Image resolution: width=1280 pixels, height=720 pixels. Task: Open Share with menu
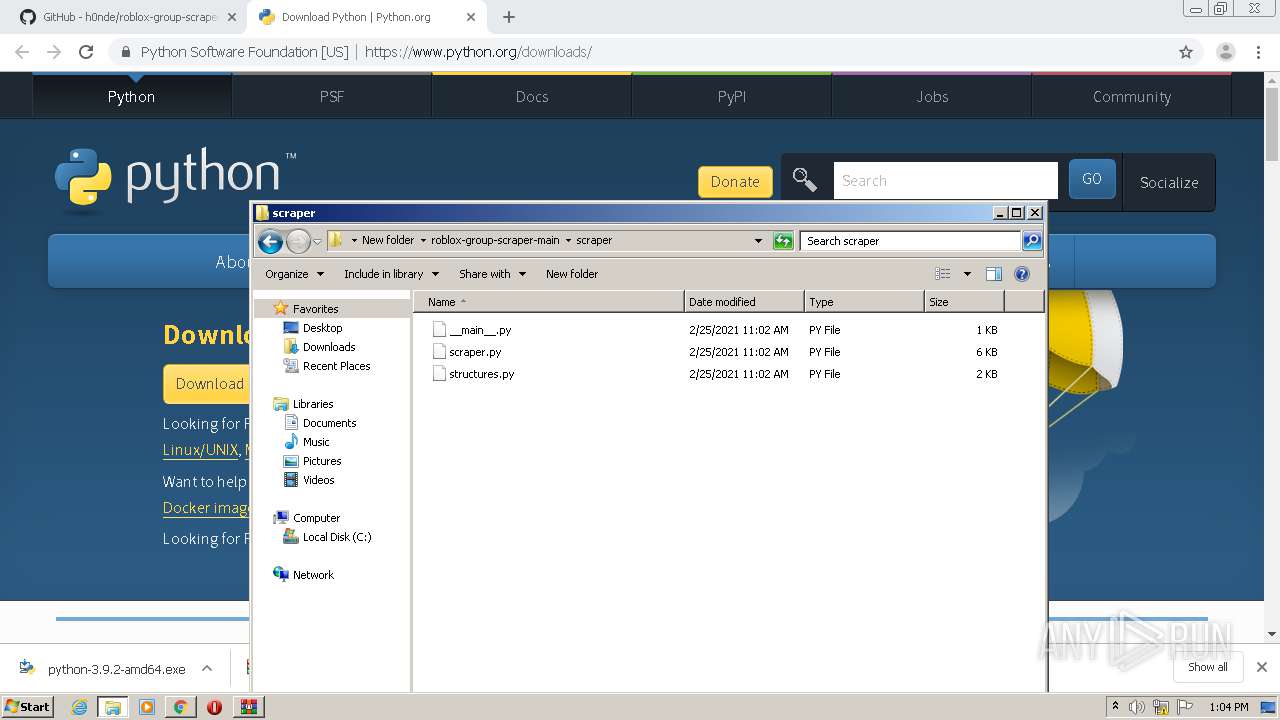[492, 274]
